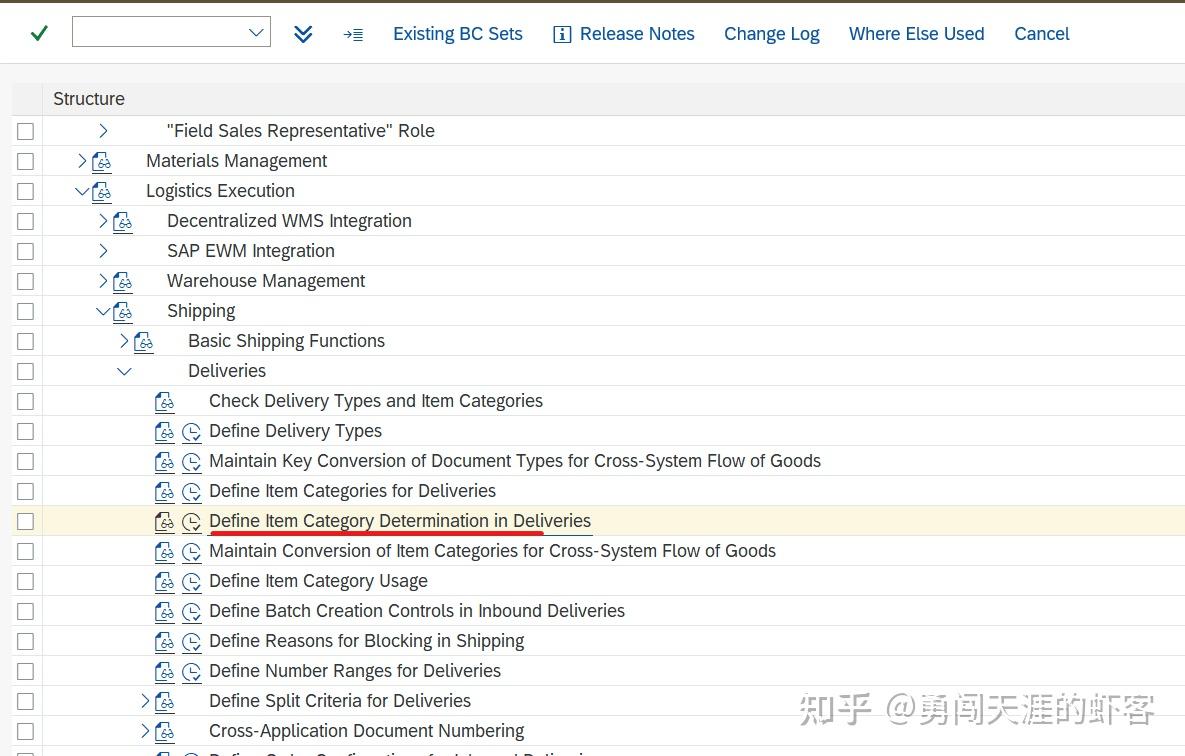Collapse the Logistics Execution node
The width and height of the screenshot is (1185, 756).
click(82, 190)
